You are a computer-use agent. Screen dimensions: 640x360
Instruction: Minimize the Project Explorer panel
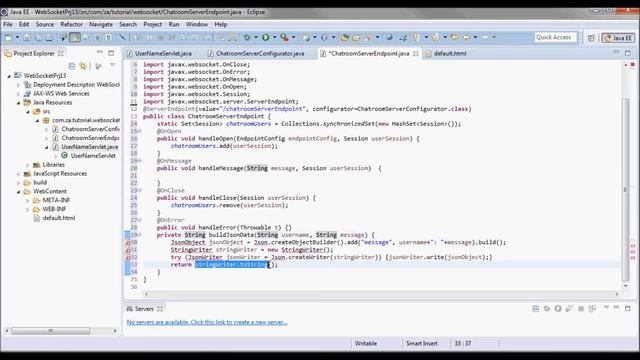[100, 53]
